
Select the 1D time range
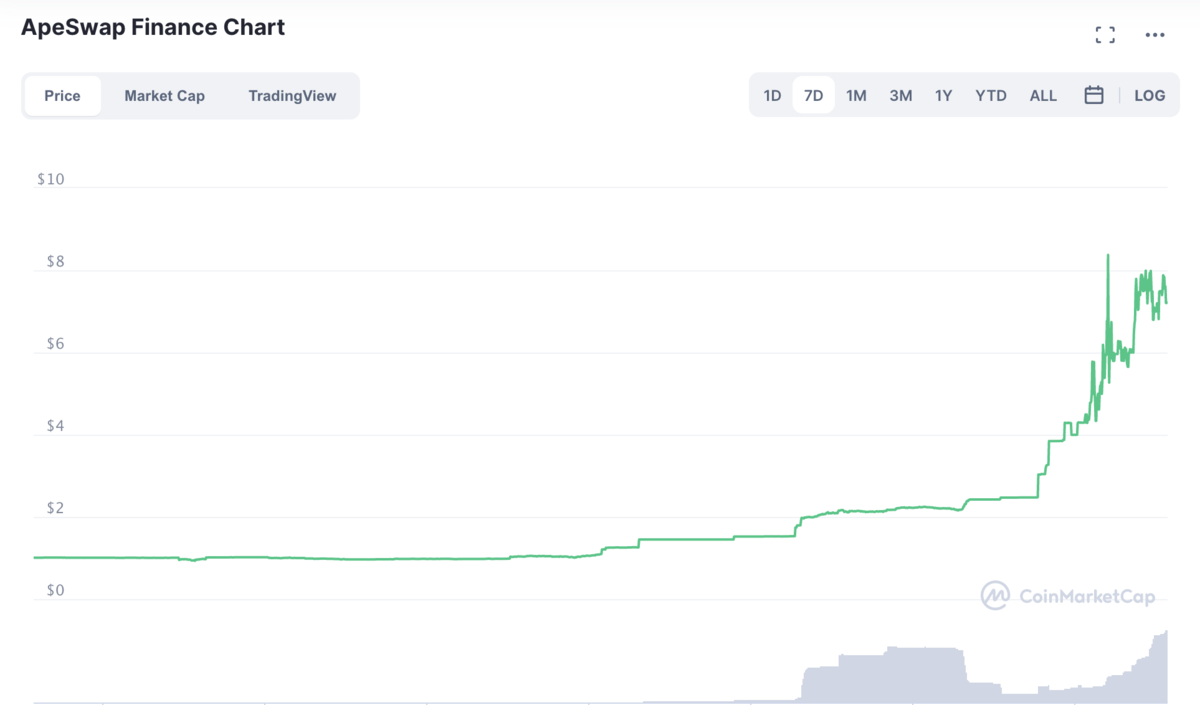772,96
